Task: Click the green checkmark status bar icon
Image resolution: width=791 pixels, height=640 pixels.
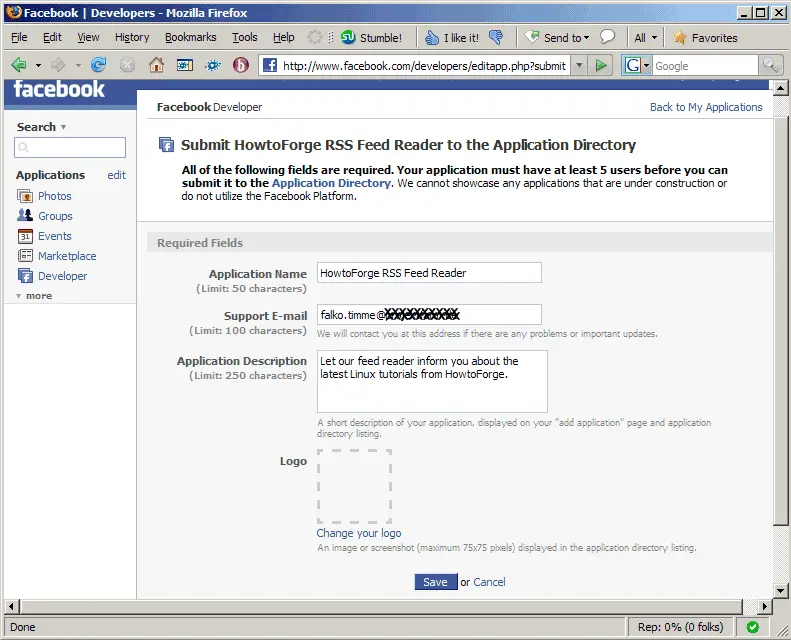Action: tap(753, 627)
